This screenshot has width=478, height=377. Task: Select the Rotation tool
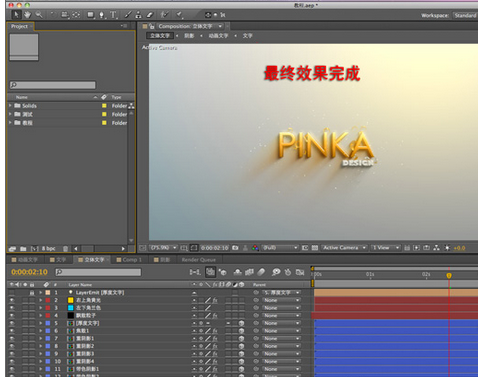pyautogui.click(x=53, y=14)
